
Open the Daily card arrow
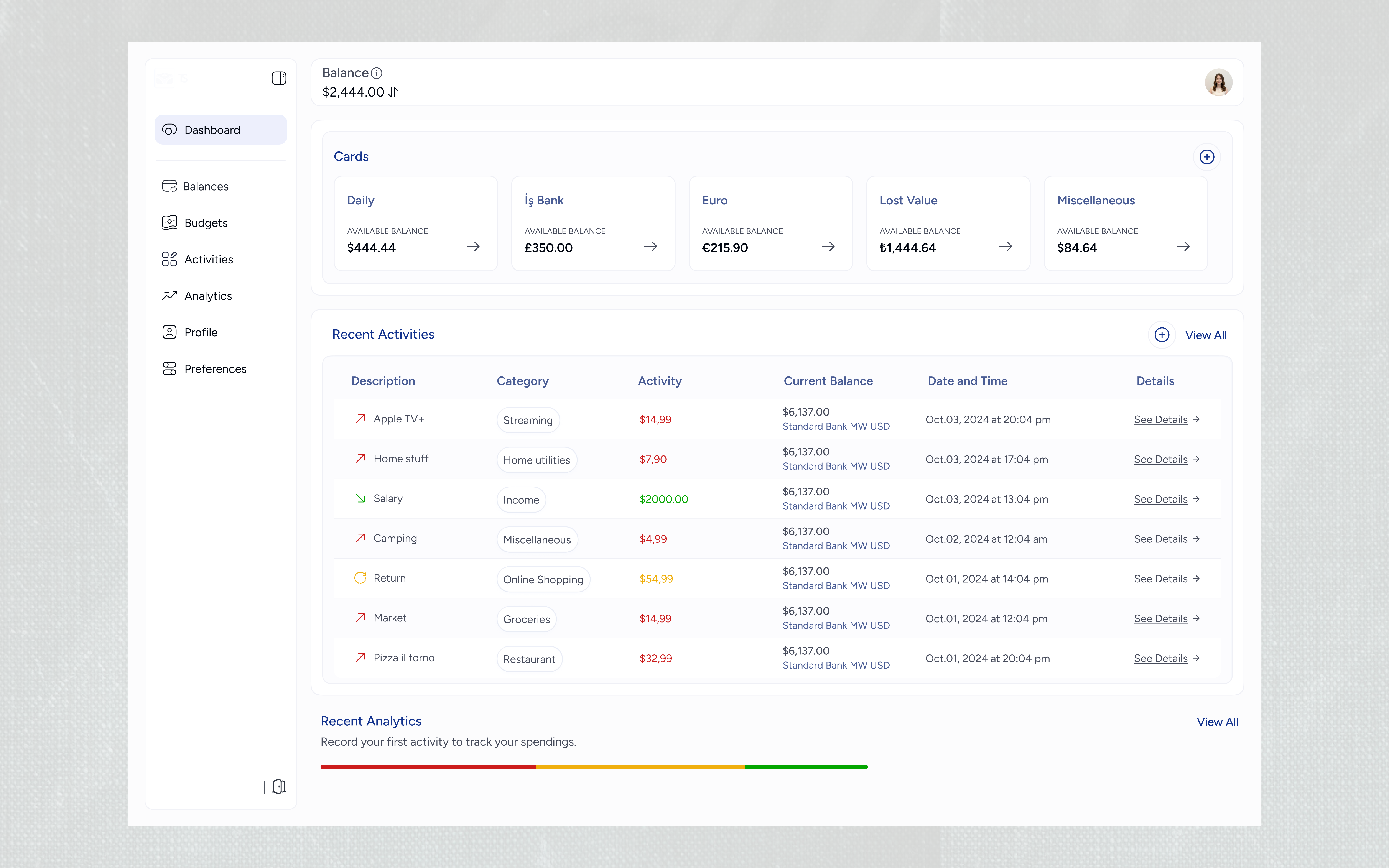click(473, 246)
